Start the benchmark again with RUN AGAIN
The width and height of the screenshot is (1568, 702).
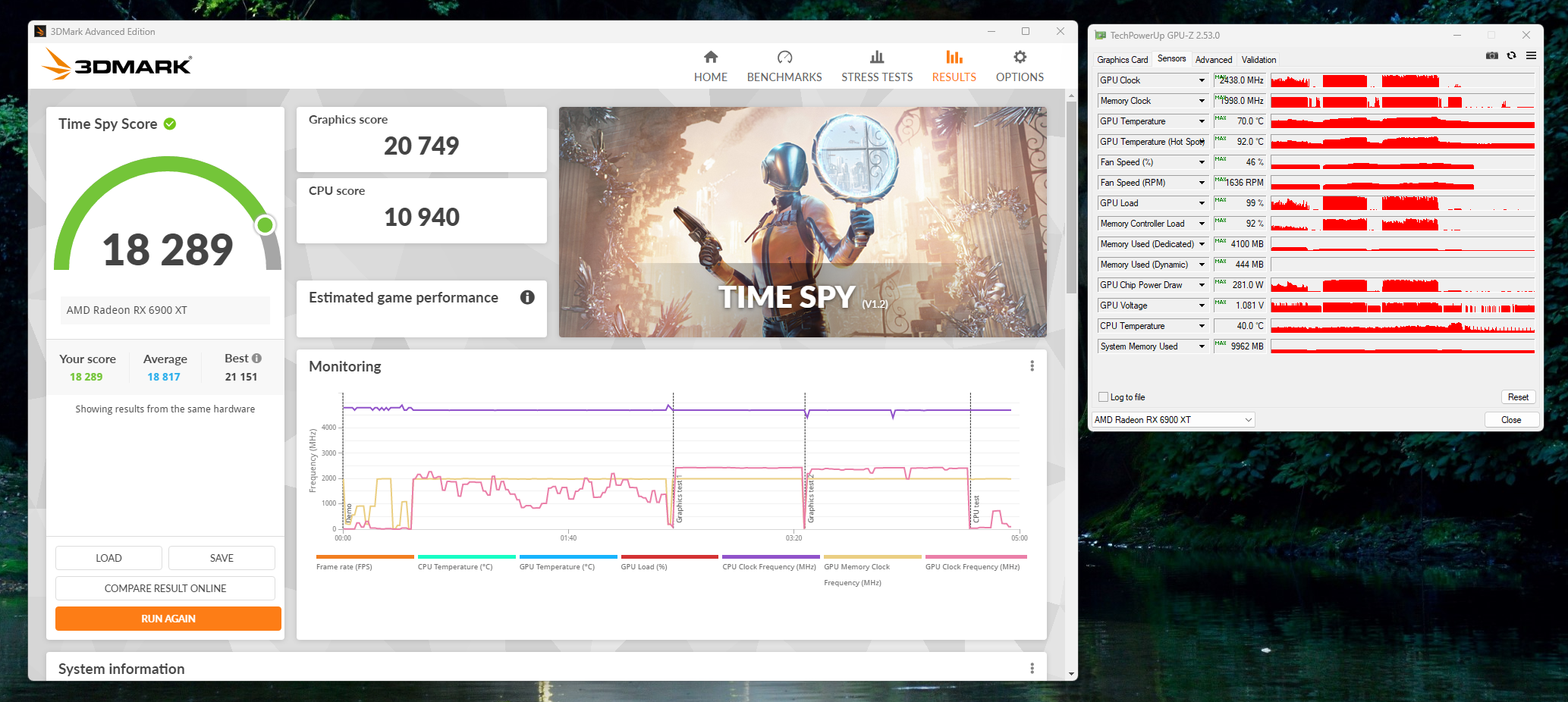[168, 619]
